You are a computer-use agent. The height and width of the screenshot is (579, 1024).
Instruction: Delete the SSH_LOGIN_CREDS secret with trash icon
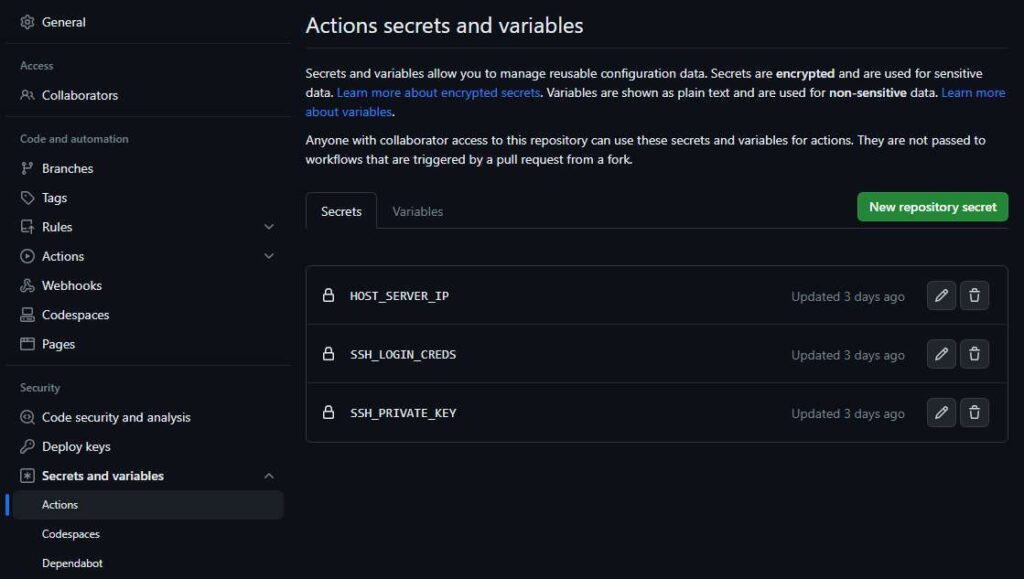[x=975, y=354]
